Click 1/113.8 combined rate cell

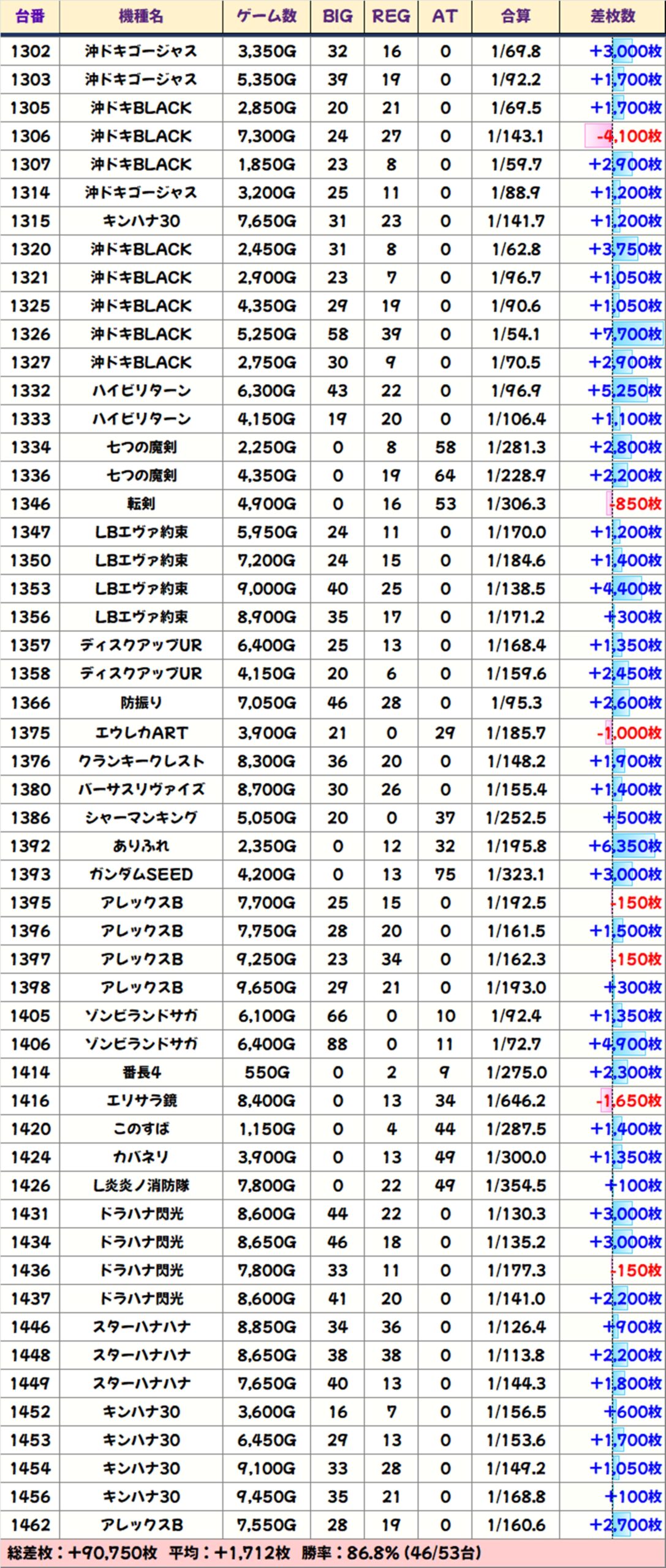515,1355
